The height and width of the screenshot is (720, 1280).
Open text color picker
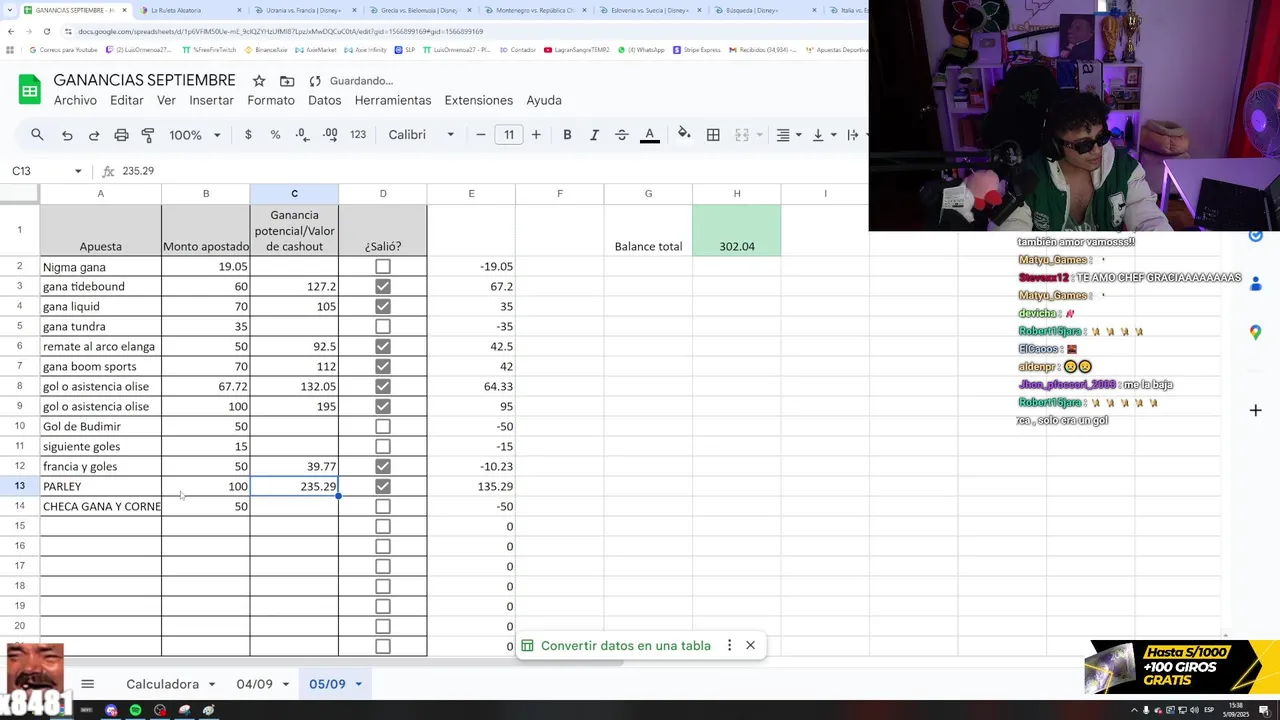pyautogui.click(x=649, y=135)
